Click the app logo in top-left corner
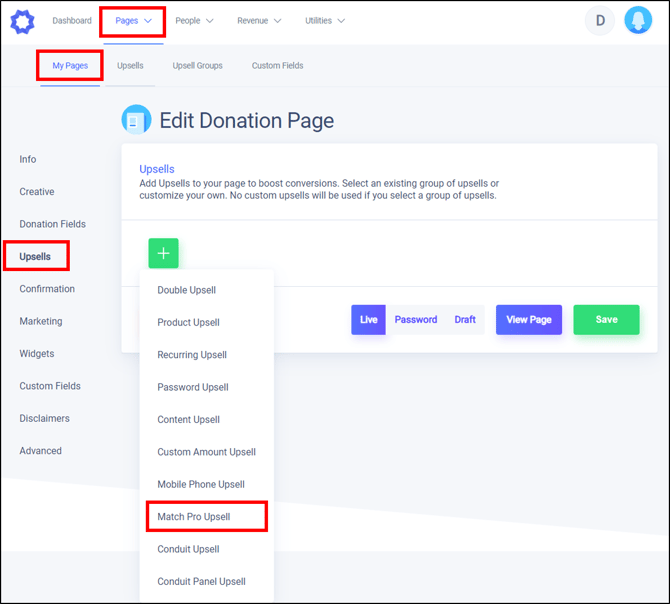Viewport: 670px width, 604px height. (x=22, y=21)
